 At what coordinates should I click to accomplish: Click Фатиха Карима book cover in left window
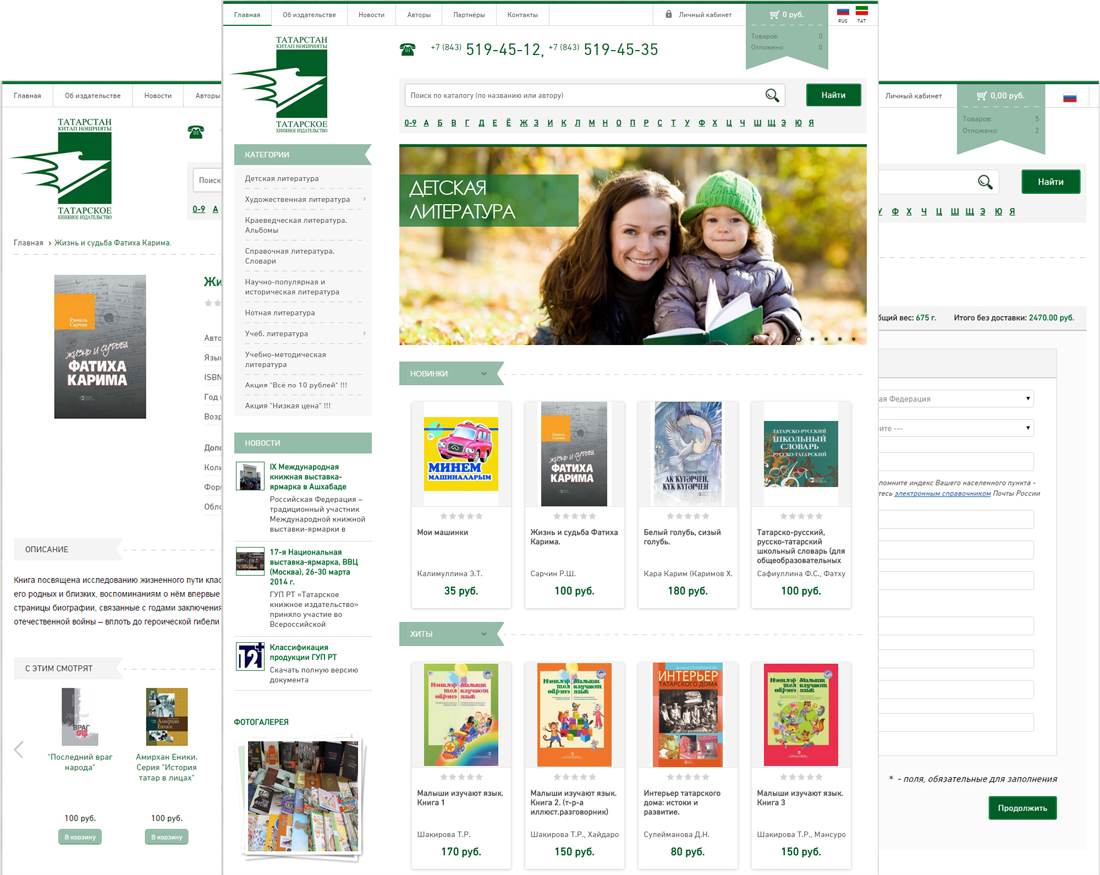(100, 347)
